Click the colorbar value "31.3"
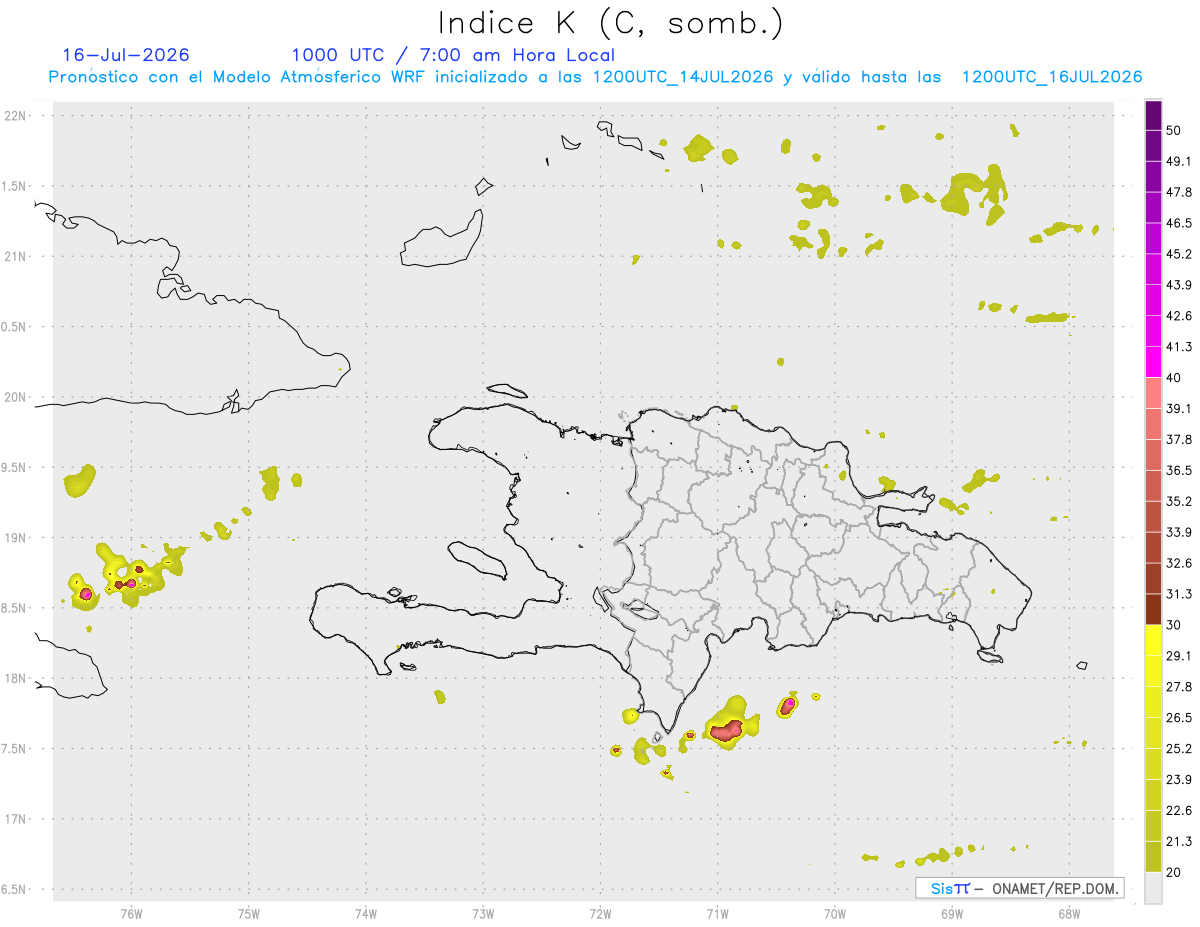The width and height of the screenshot is (1200, 927). tap(1179, 594)
